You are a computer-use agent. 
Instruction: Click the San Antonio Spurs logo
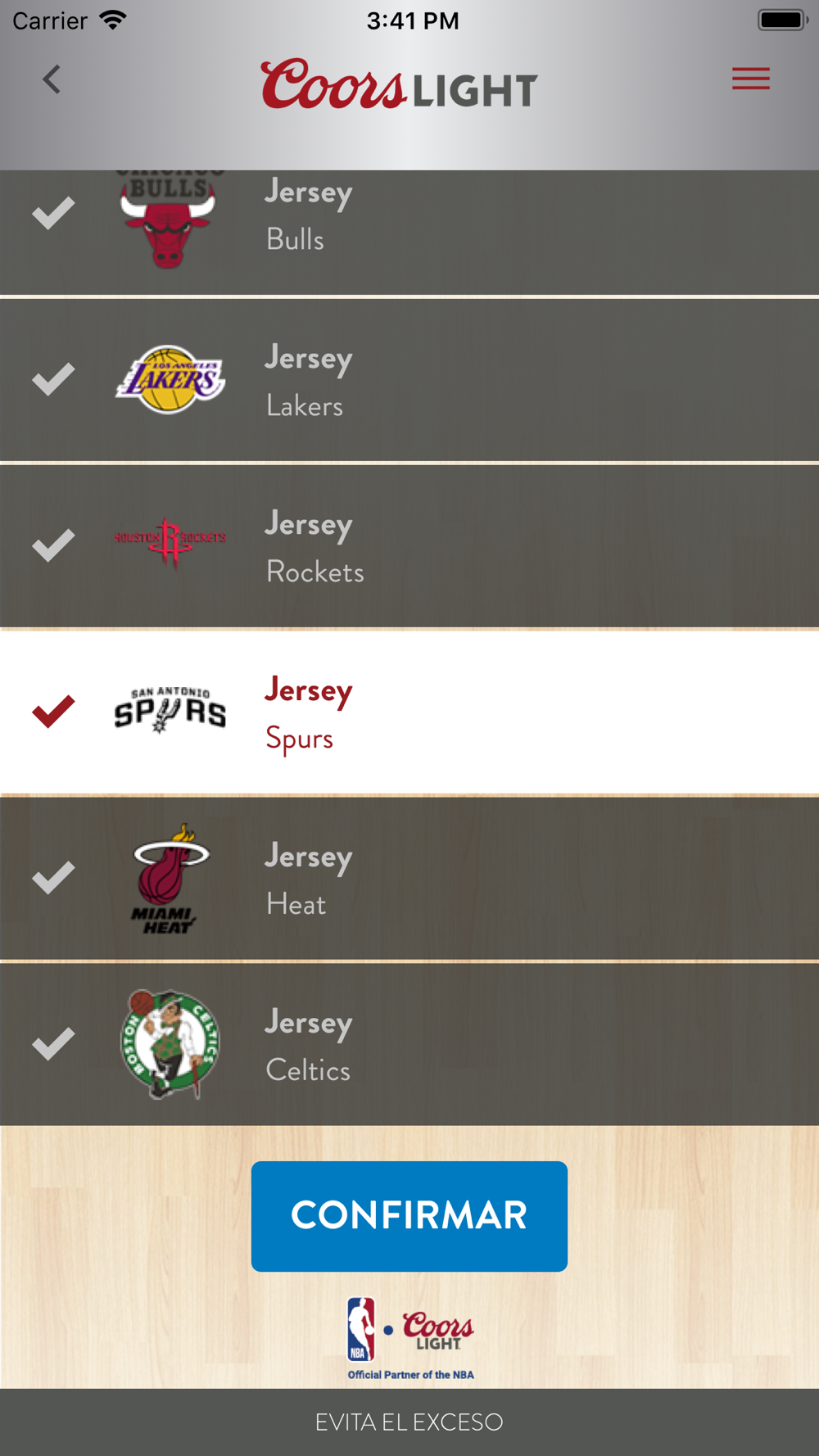point(170,709)
